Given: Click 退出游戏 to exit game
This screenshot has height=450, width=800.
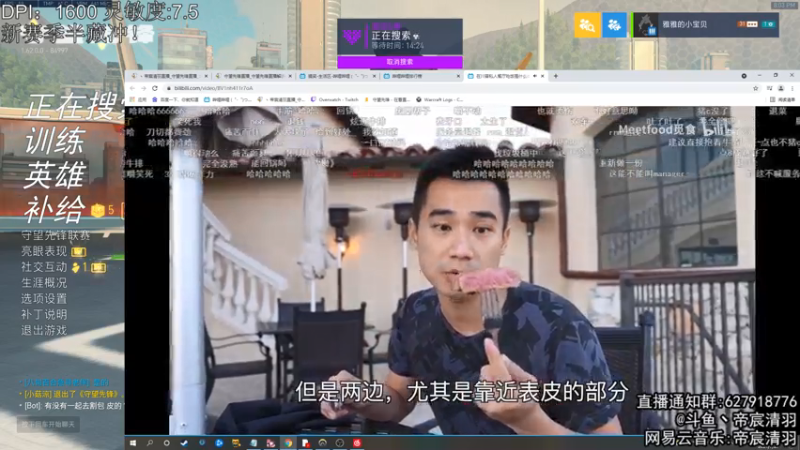Looking at the screenshot, I should pyautogui.click(x=44, y=330).
